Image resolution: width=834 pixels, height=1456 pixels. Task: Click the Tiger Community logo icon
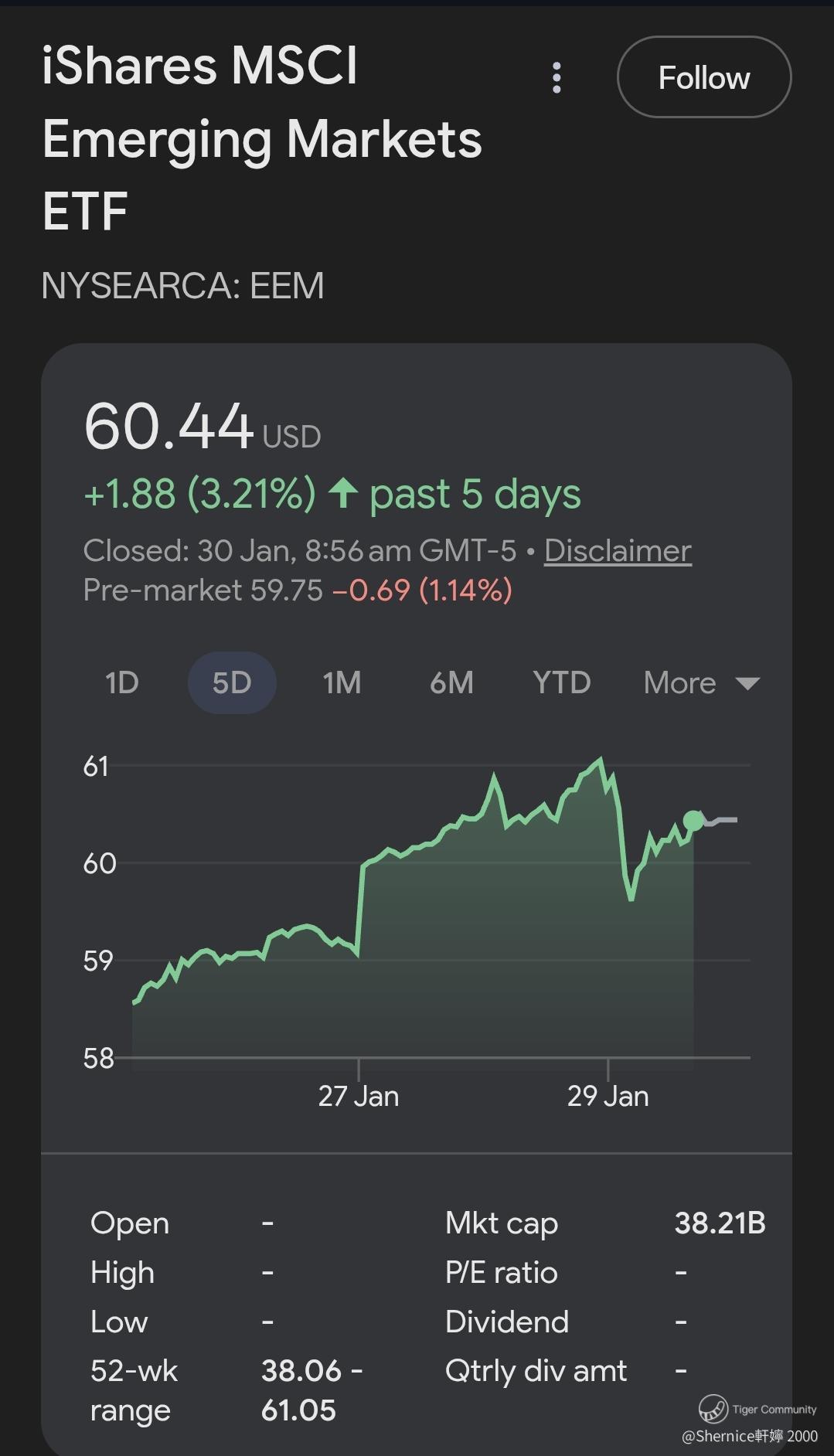713,1408
